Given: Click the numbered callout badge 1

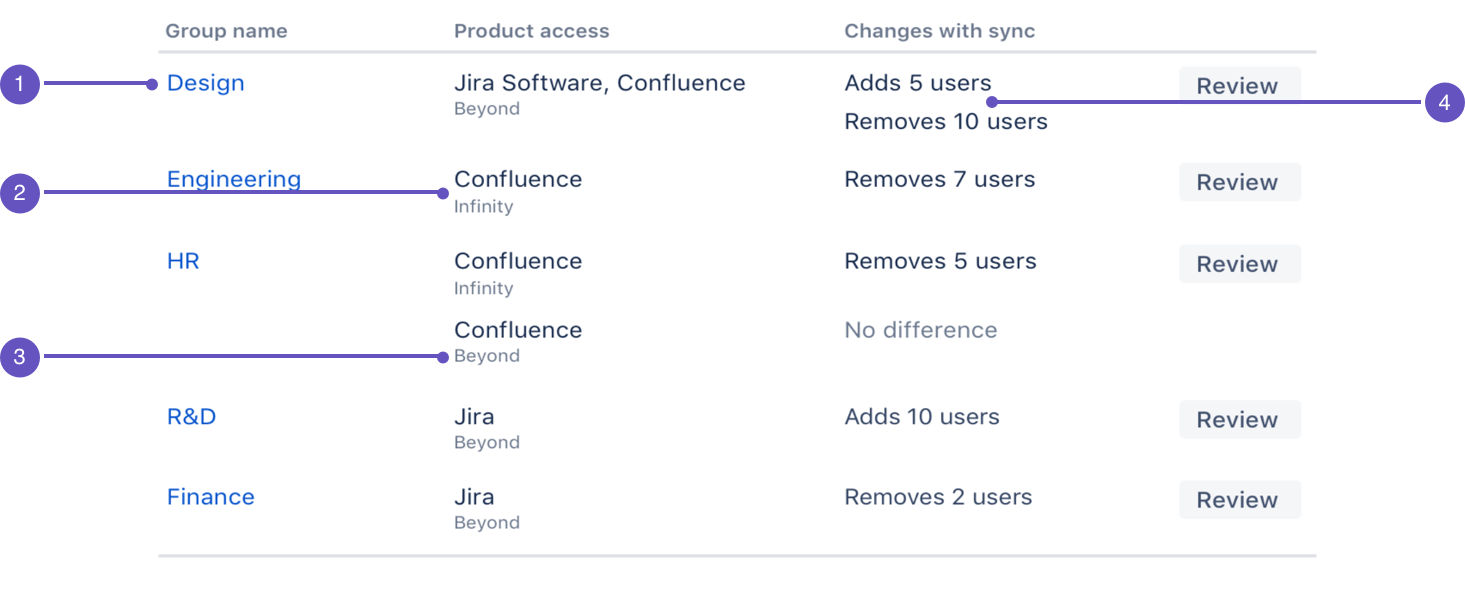Looking at the screenshot, I should click(20, 84).
